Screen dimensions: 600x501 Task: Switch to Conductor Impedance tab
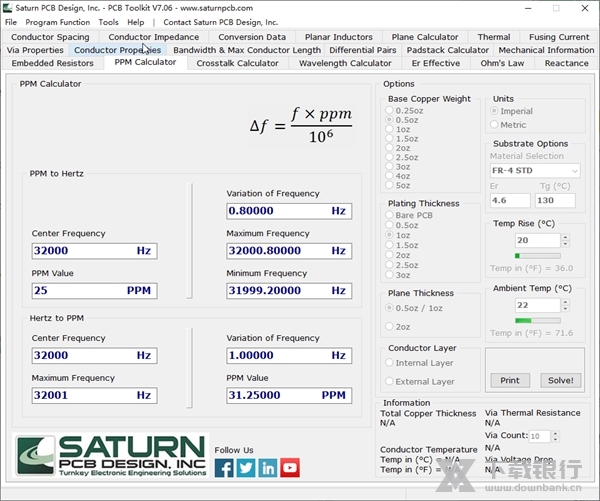point(153,37)
